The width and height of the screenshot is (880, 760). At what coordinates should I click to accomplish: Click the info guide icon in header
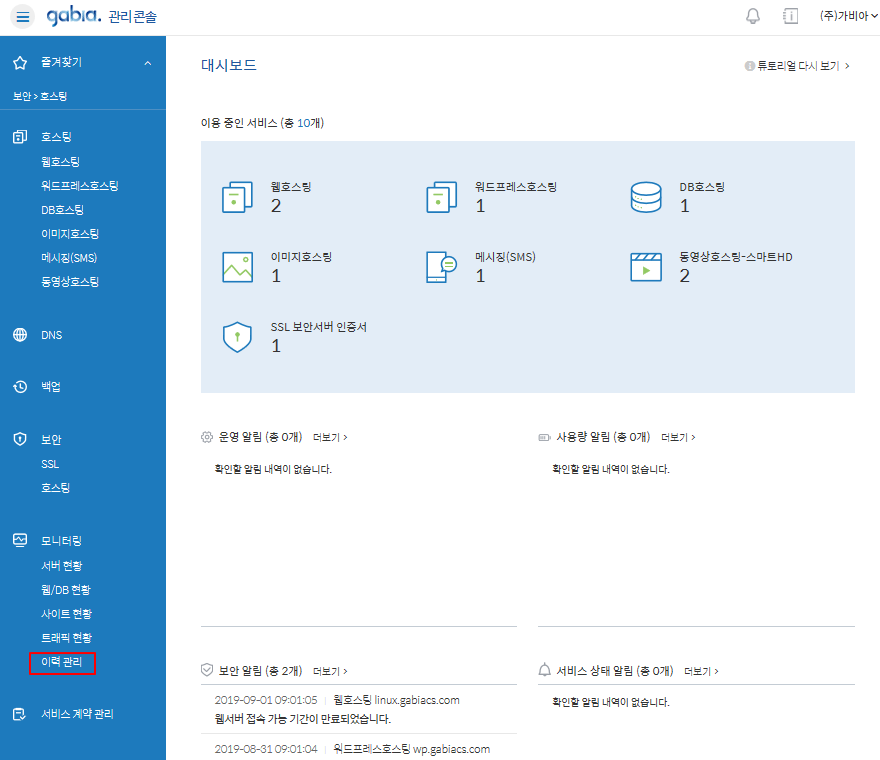[790, 16]
